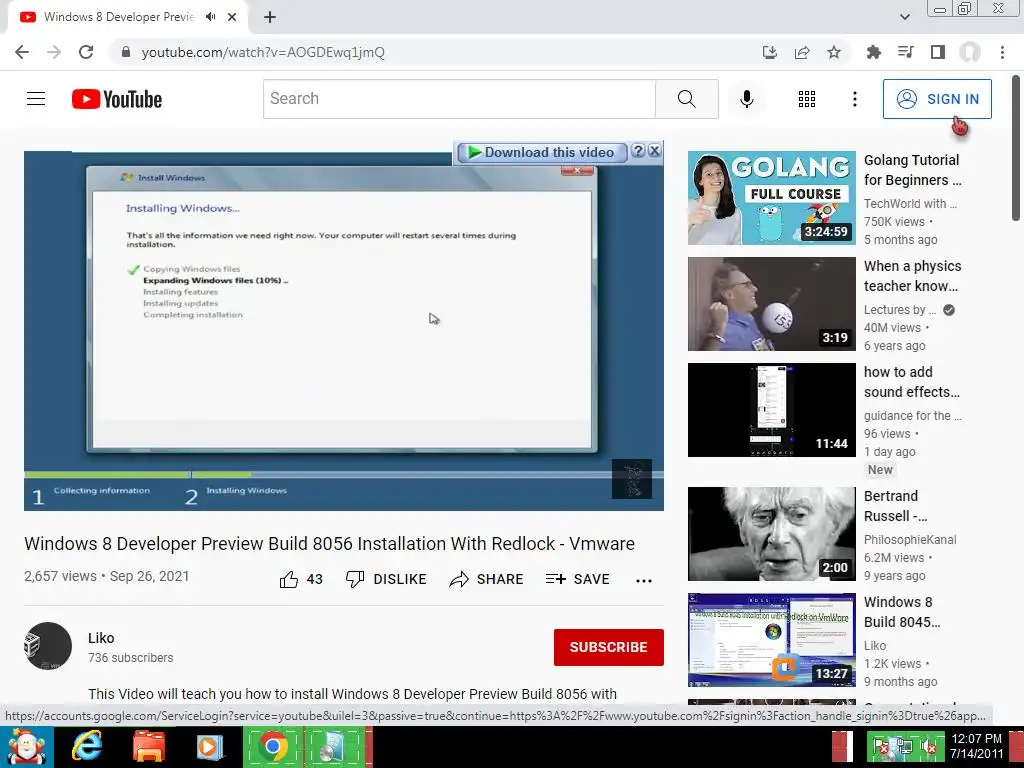Screen dimensions: 1024x768
Task: Click the video title text
Action: coord(329,543)
